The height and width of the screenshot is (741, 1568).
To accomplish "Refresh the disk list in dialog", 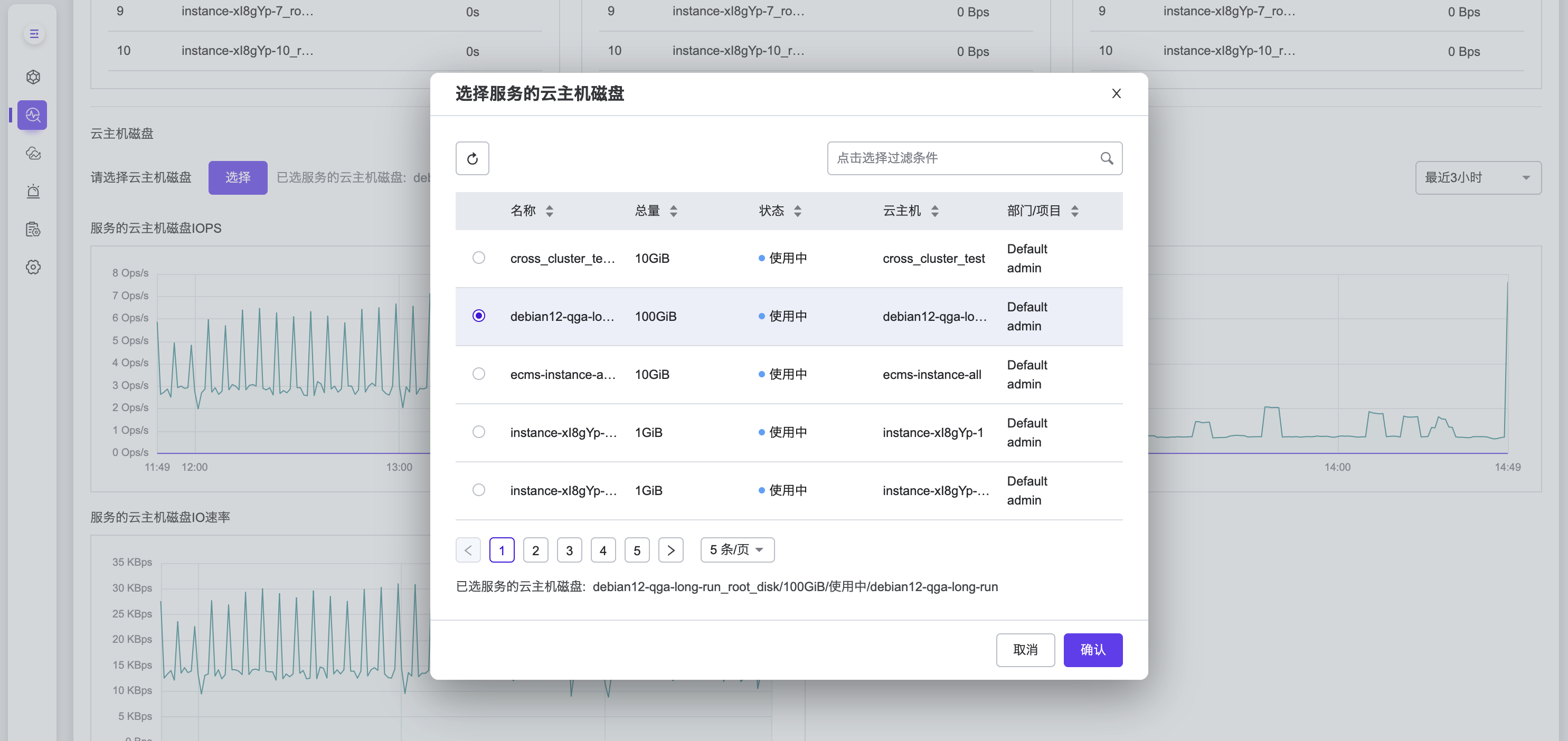I will (473, 158).
